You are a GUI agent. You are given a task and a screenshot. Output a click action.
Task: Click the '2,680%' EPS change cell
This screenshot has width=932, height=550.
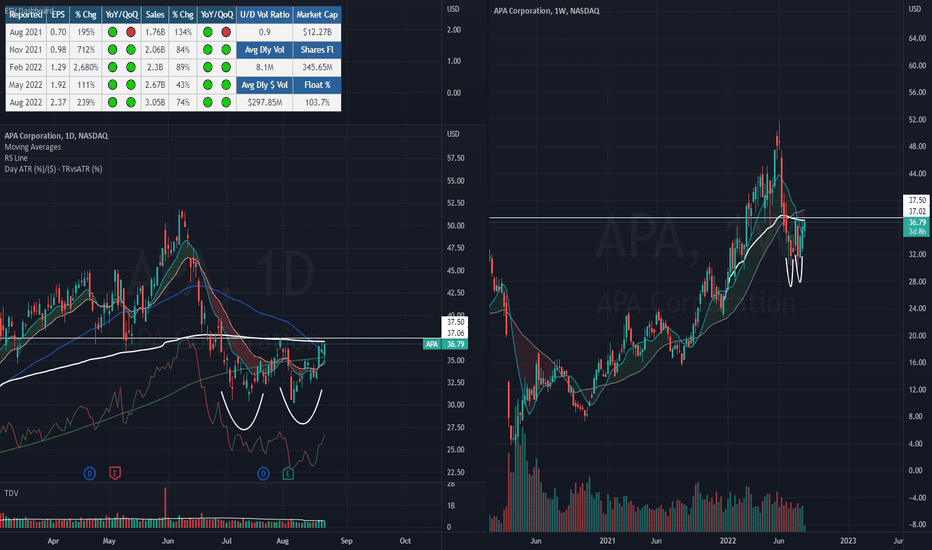tap(86, 67)
